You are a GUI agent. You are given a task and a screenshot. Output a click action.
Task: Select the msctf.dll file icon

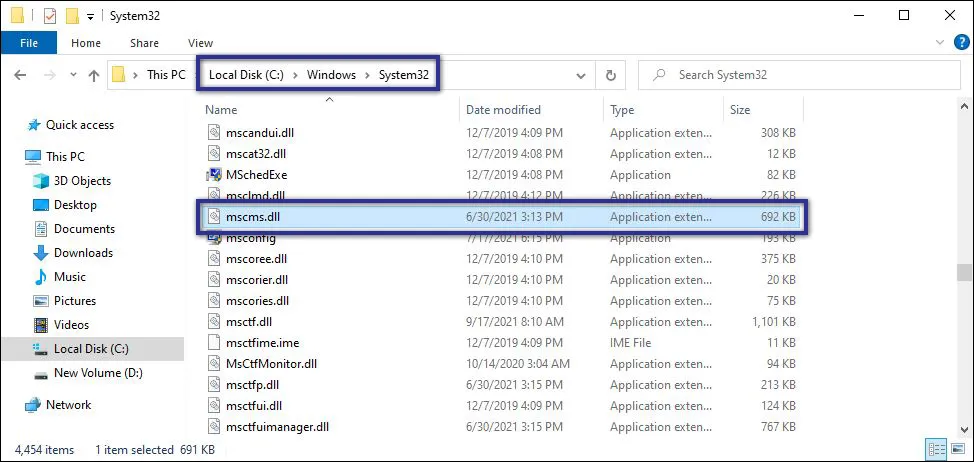(x=214, y=322)
